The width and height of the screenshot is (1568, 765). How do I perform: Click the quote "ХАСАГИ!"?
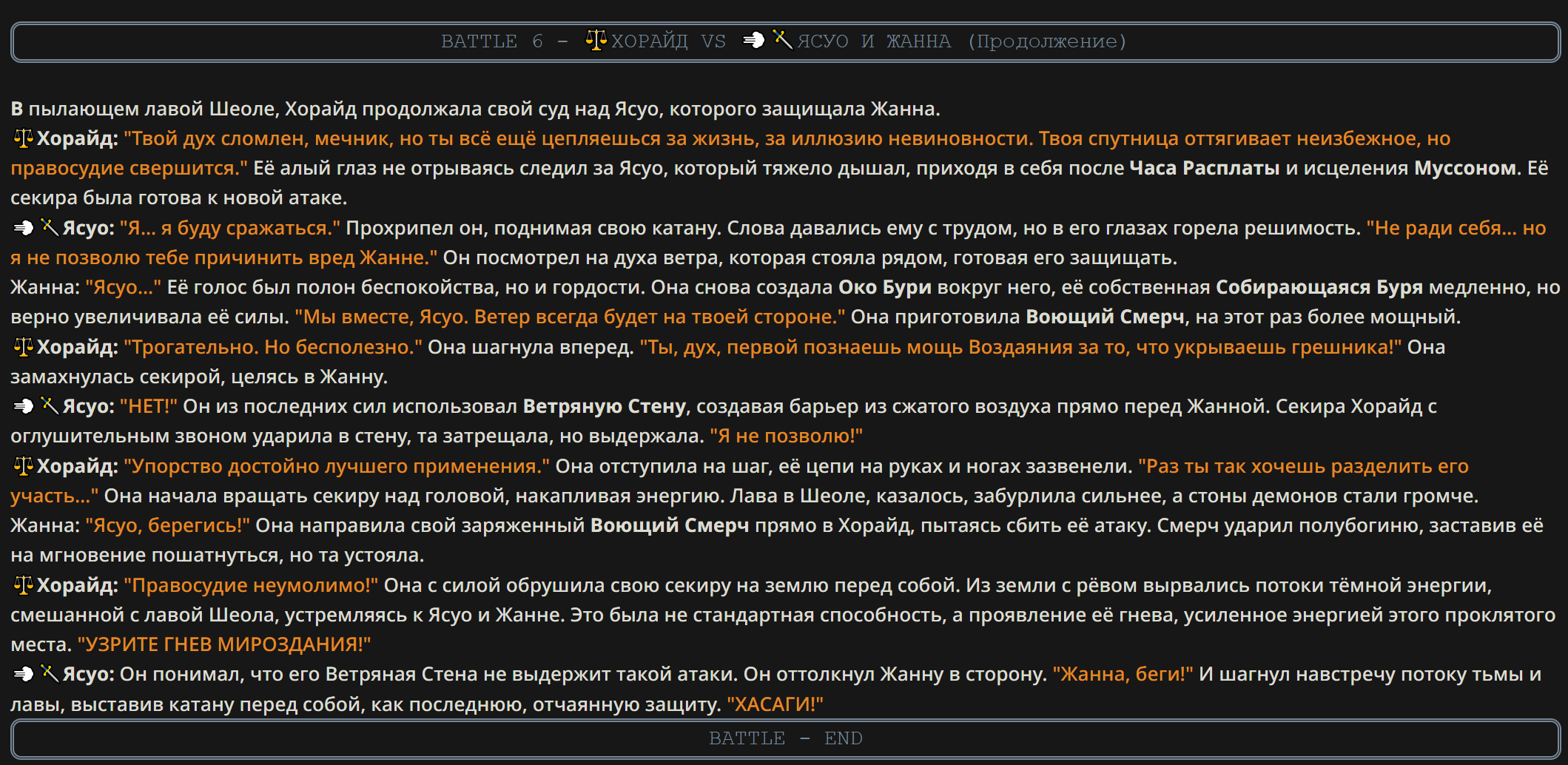(775, 704)
